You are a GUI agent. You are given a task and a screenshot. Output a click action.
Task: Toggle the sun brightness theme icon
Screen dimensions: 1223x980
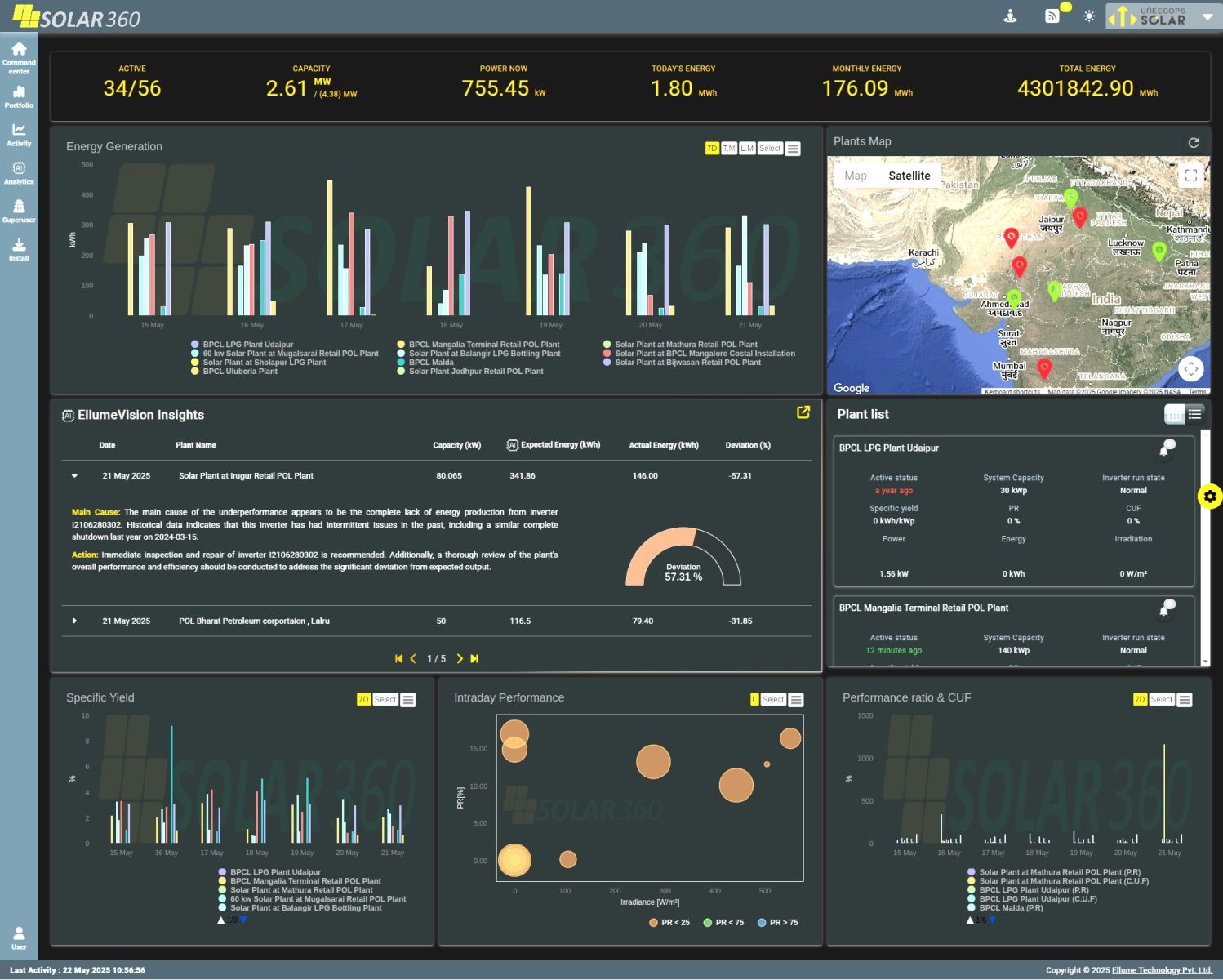1089,16
